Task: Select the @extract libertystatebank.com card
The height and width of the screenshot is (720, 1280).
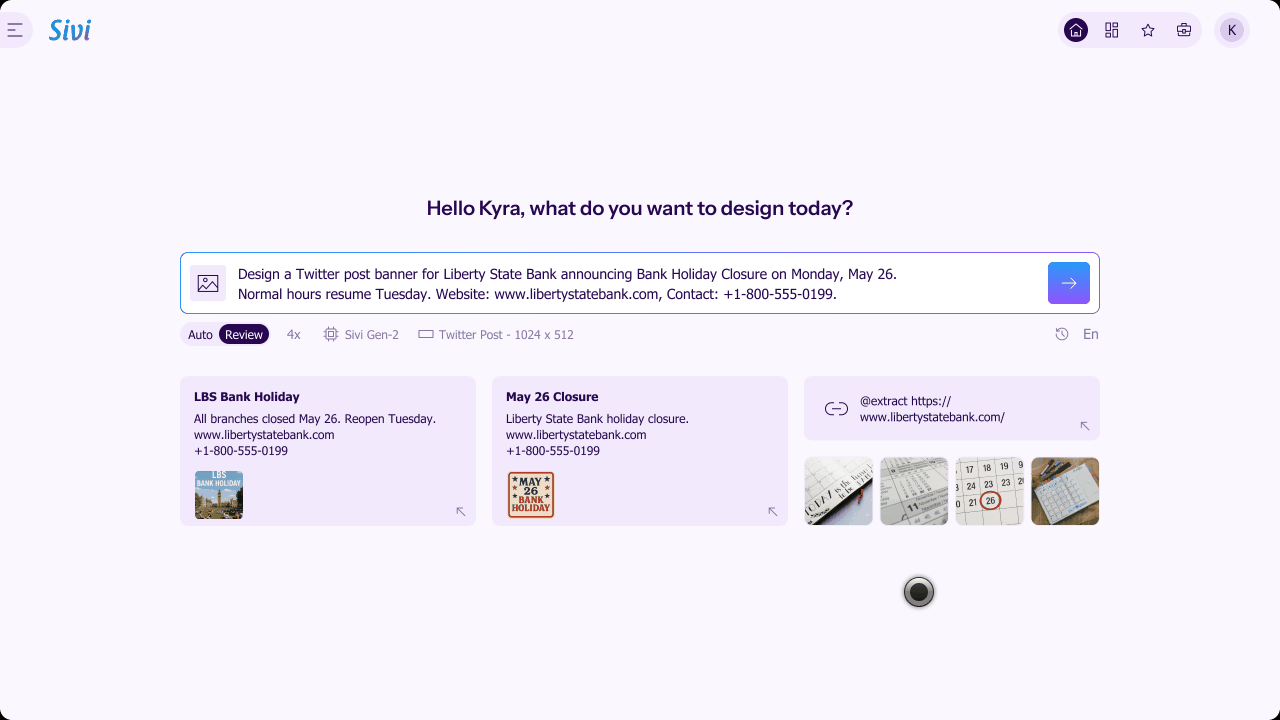Action: 952,408
